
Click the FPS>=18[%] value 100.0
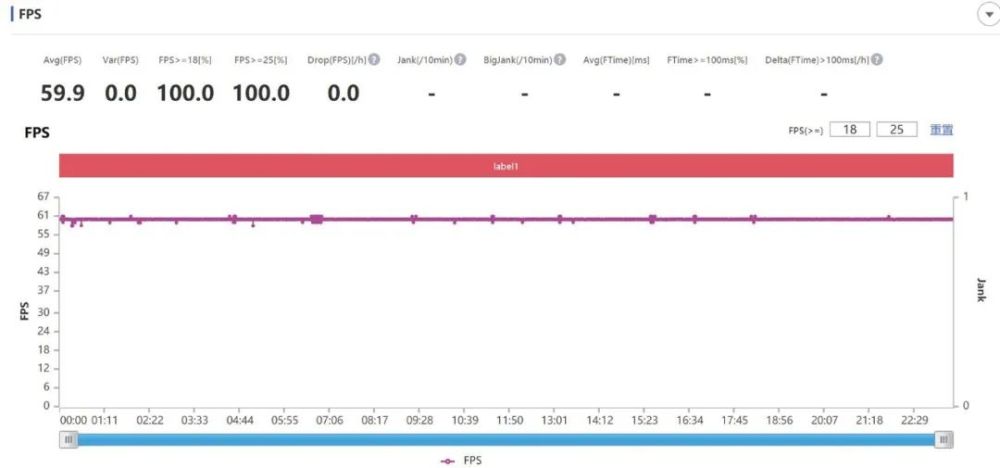tap(186, 94)
